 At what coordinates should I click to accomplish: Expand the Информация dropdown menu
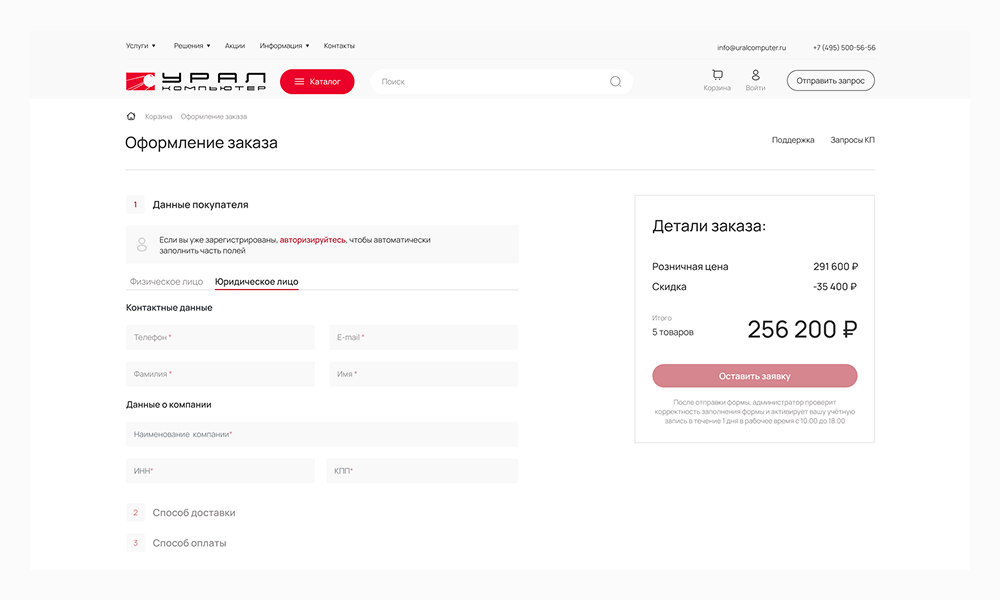coord(284,46)
